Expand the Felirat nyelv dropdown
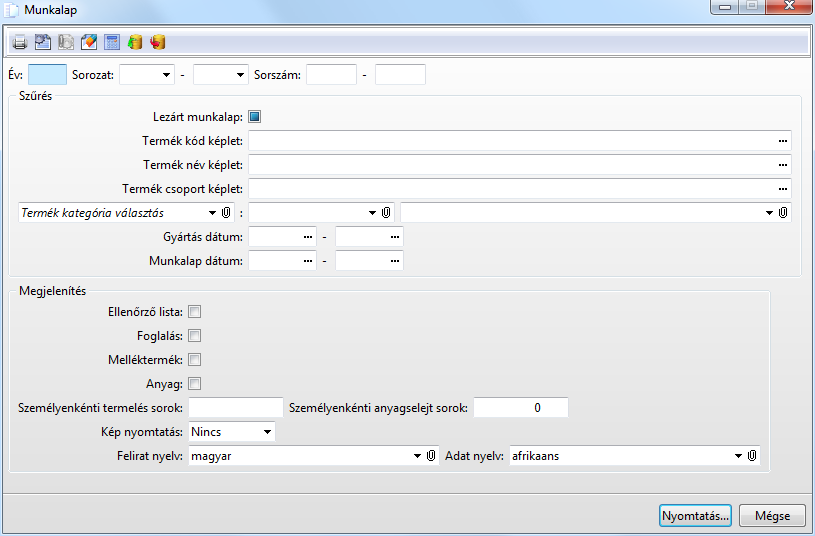The image size is (815, 536). tap(417, 456)
